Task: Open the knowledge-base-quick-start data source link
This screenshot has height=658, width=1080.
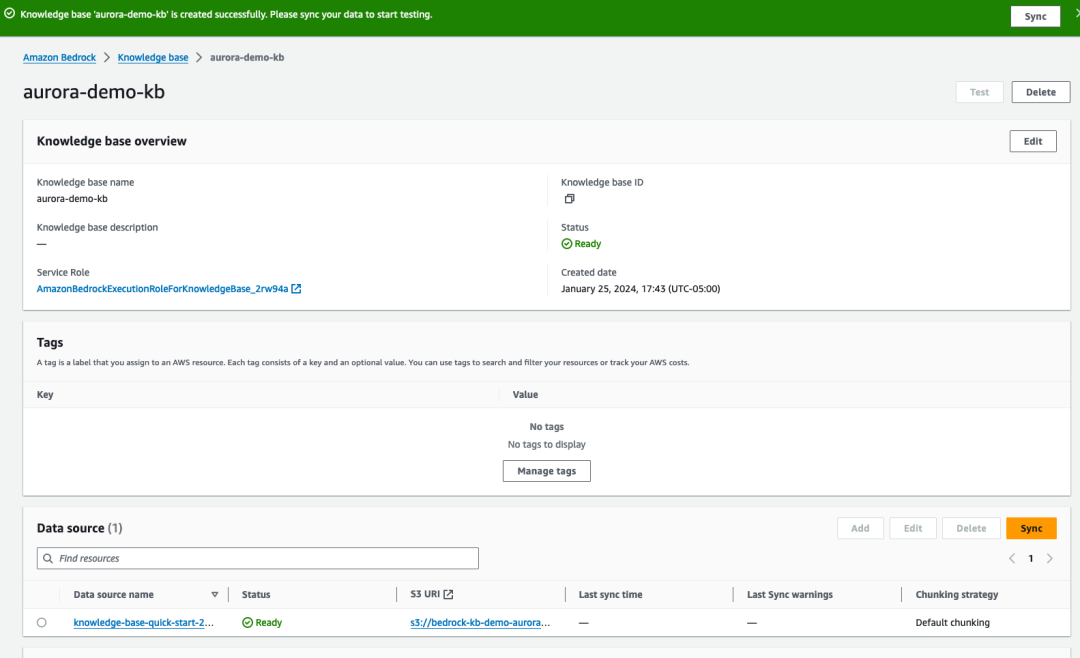Action: [143, 622]
